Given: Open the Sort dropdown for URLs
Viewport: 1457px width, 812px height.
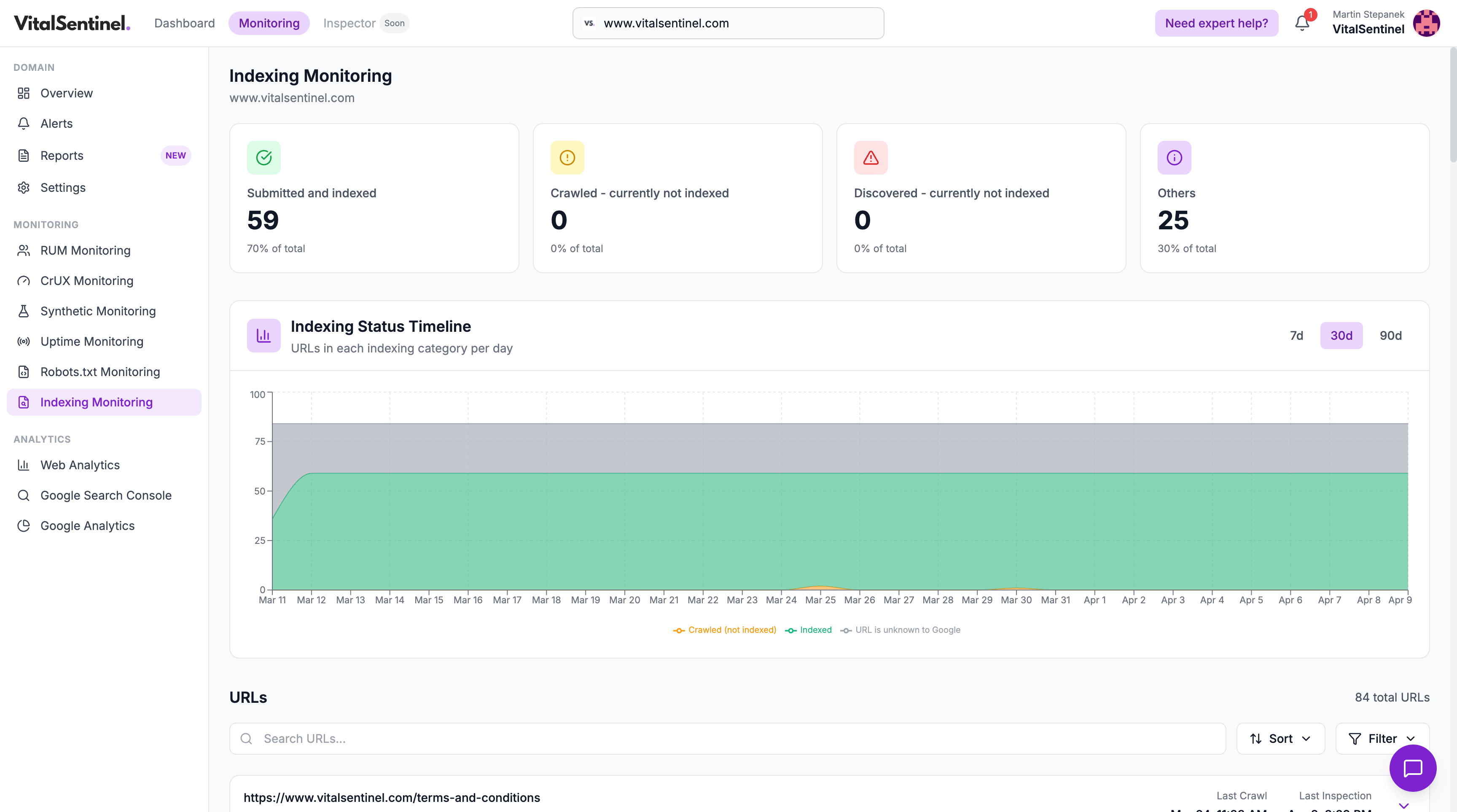Looking at the screenshot, I should click(1280, 739).
